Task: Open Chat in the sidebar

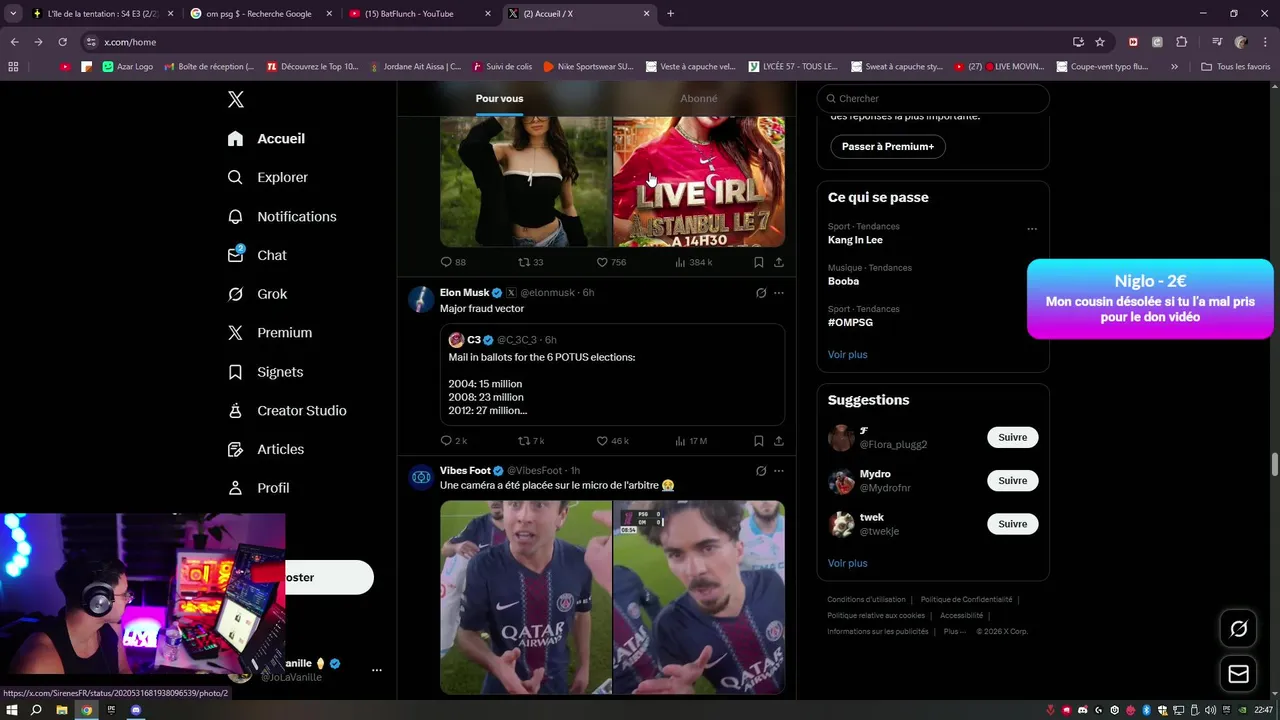Action: pos(257,255)
